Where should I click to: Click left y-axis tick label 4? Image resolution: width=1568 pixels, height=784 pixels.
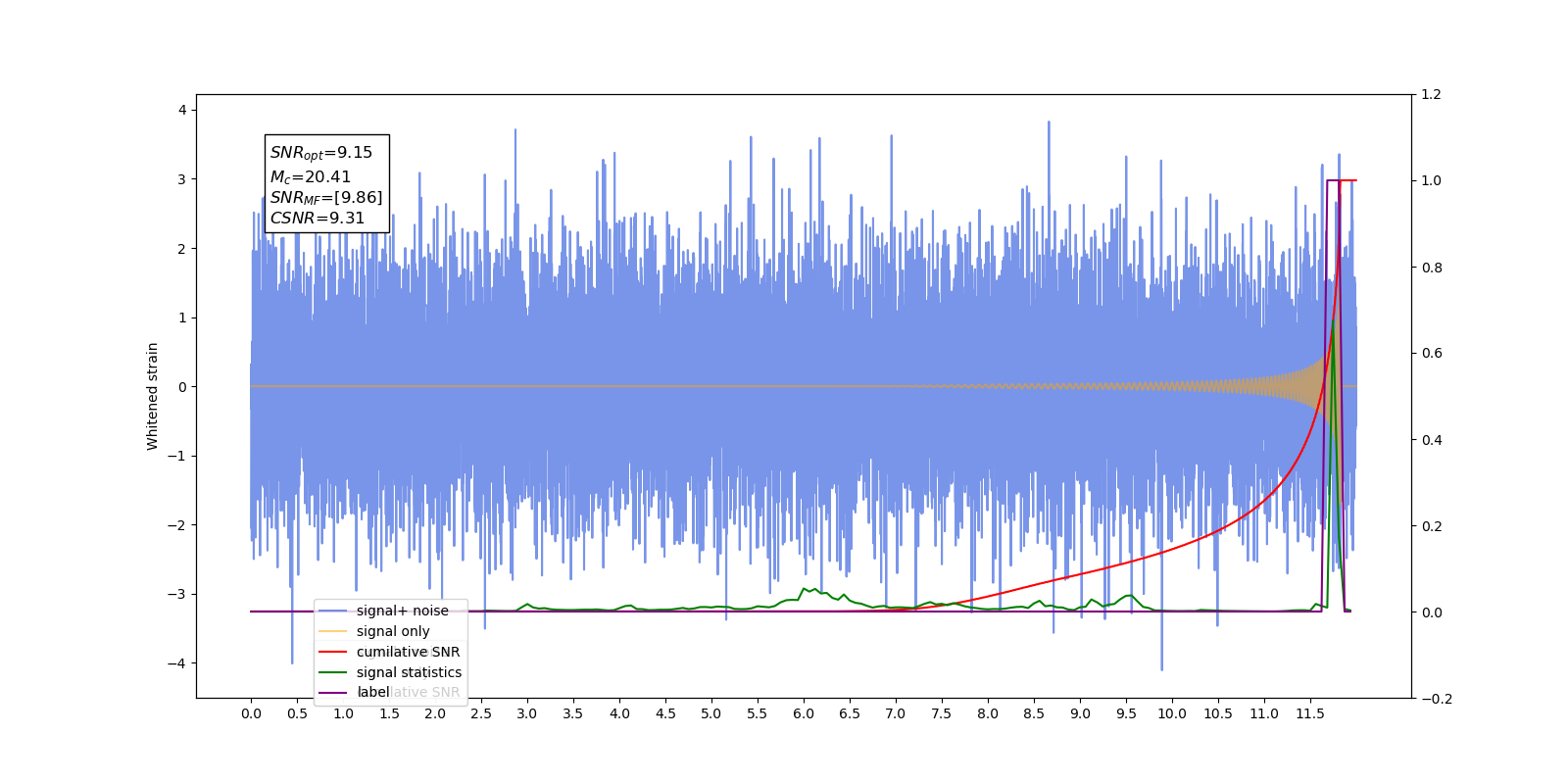pos(182,110)
